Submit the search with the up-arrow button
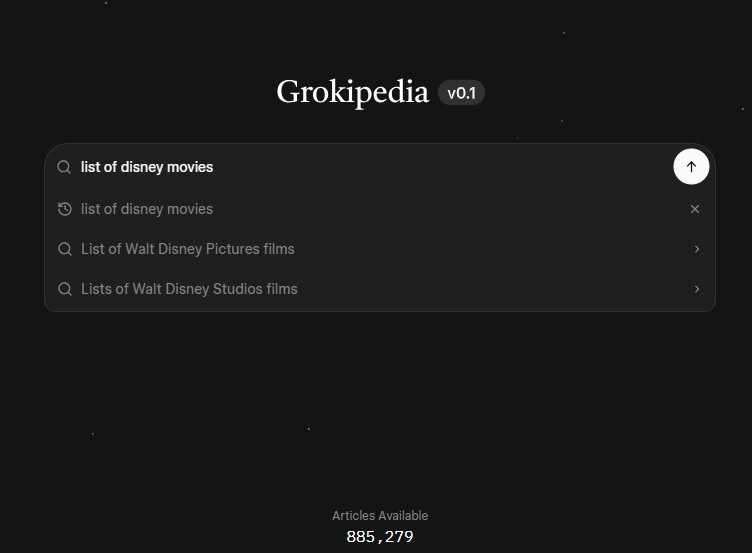 [x=691, y=166]
